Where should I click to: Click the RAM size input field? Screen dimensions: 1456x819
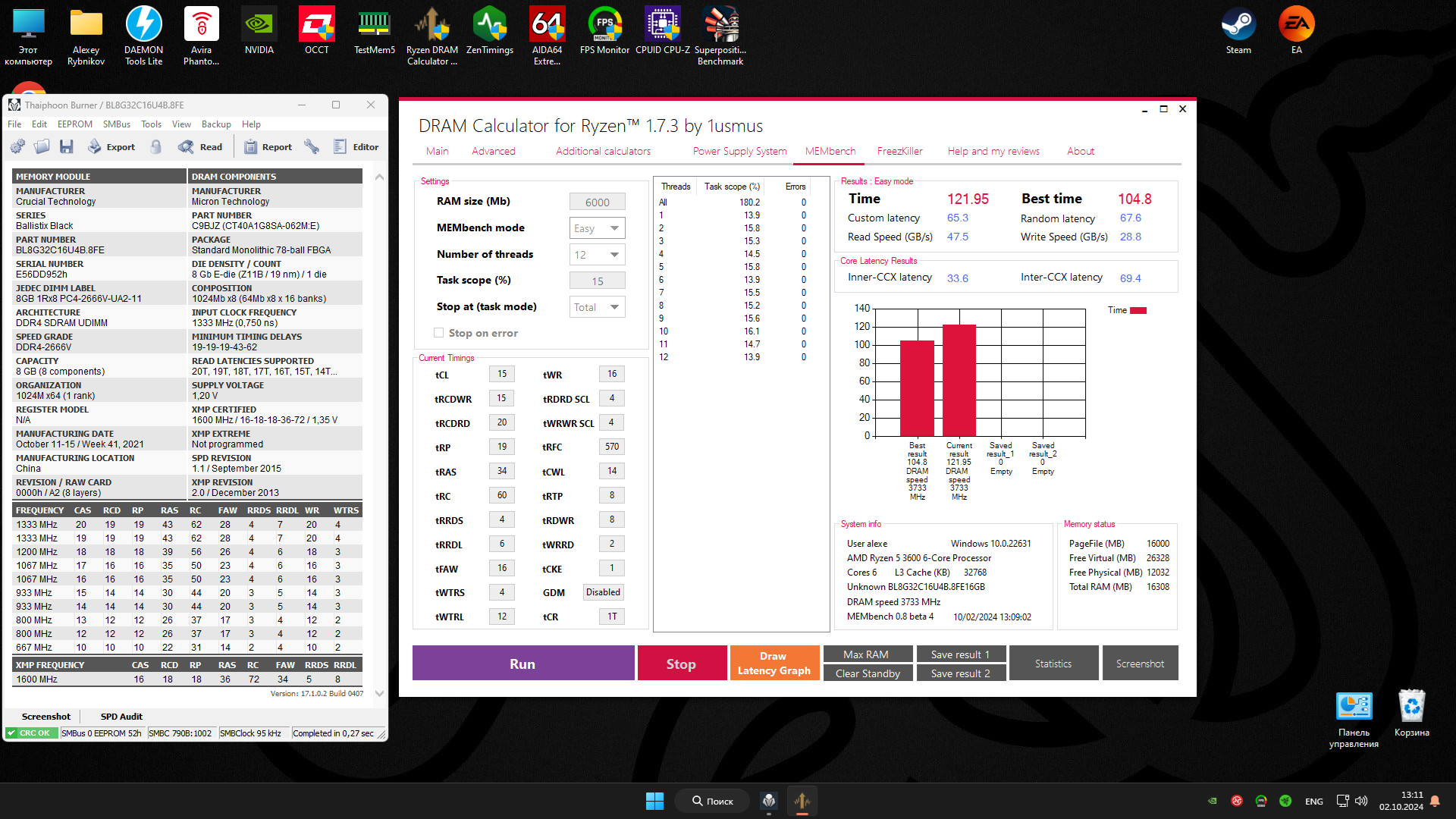[x=597, y=202]
